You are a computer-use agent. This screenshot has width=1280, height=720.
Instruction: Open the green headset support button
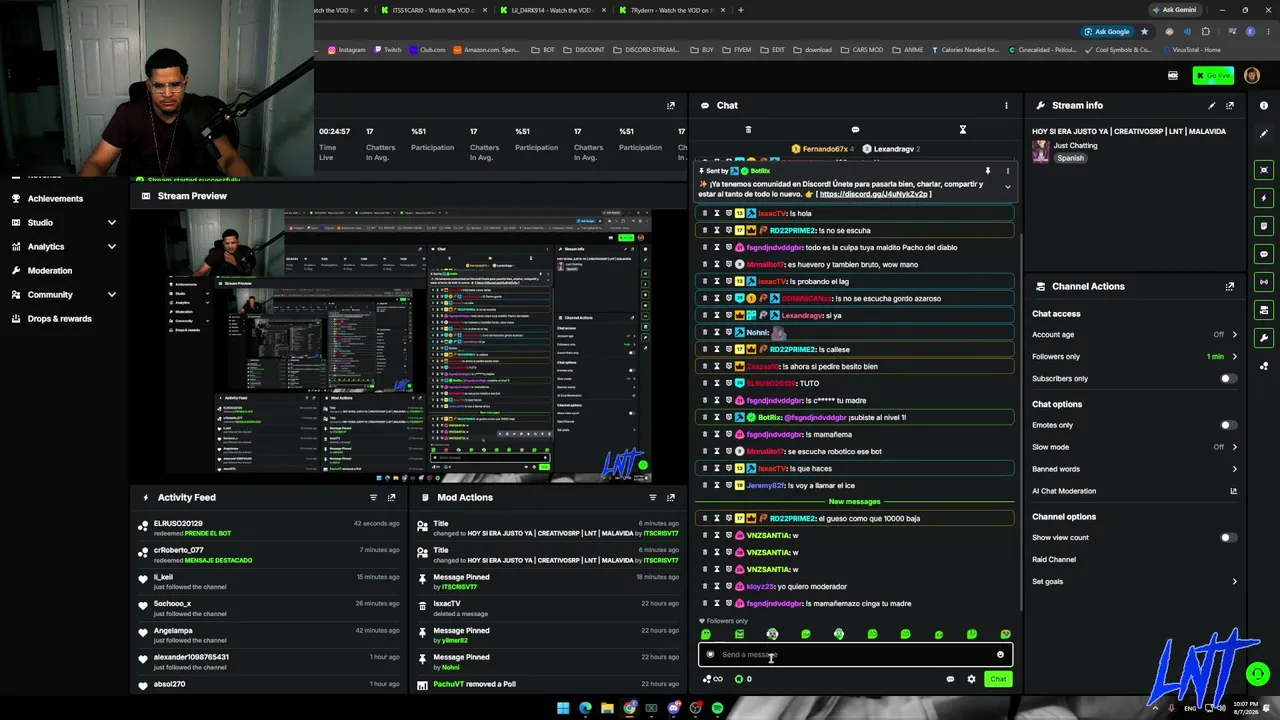point(1258,674)
